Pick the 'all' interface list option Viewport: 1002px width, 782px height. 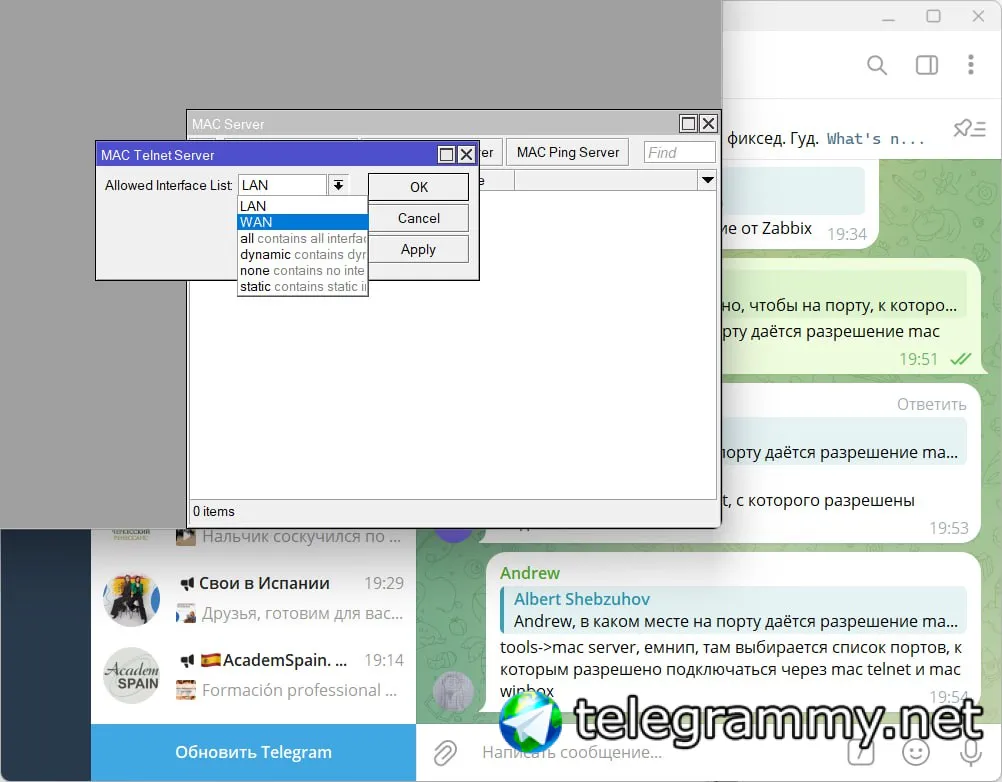302,238
